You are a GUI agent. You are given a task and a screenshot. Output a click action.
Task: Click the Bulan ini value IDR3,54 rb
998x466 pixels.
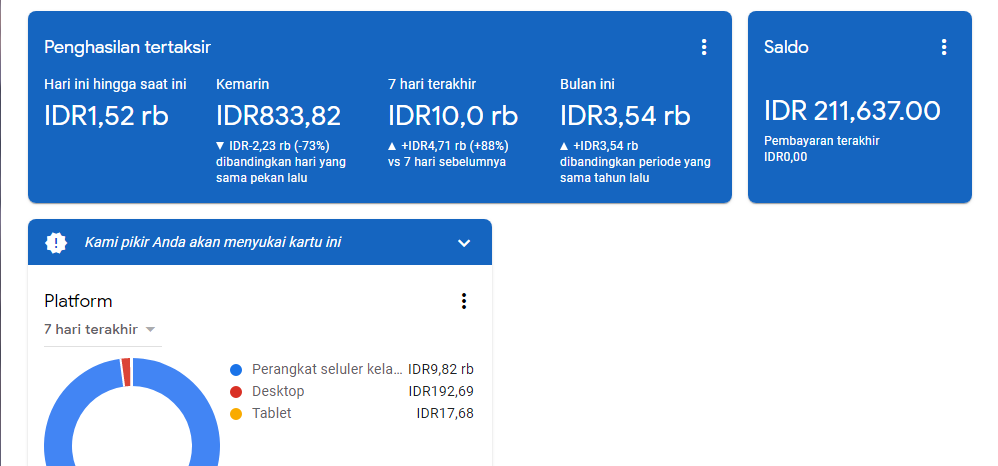pyautogui.click(x=625, y=116)
